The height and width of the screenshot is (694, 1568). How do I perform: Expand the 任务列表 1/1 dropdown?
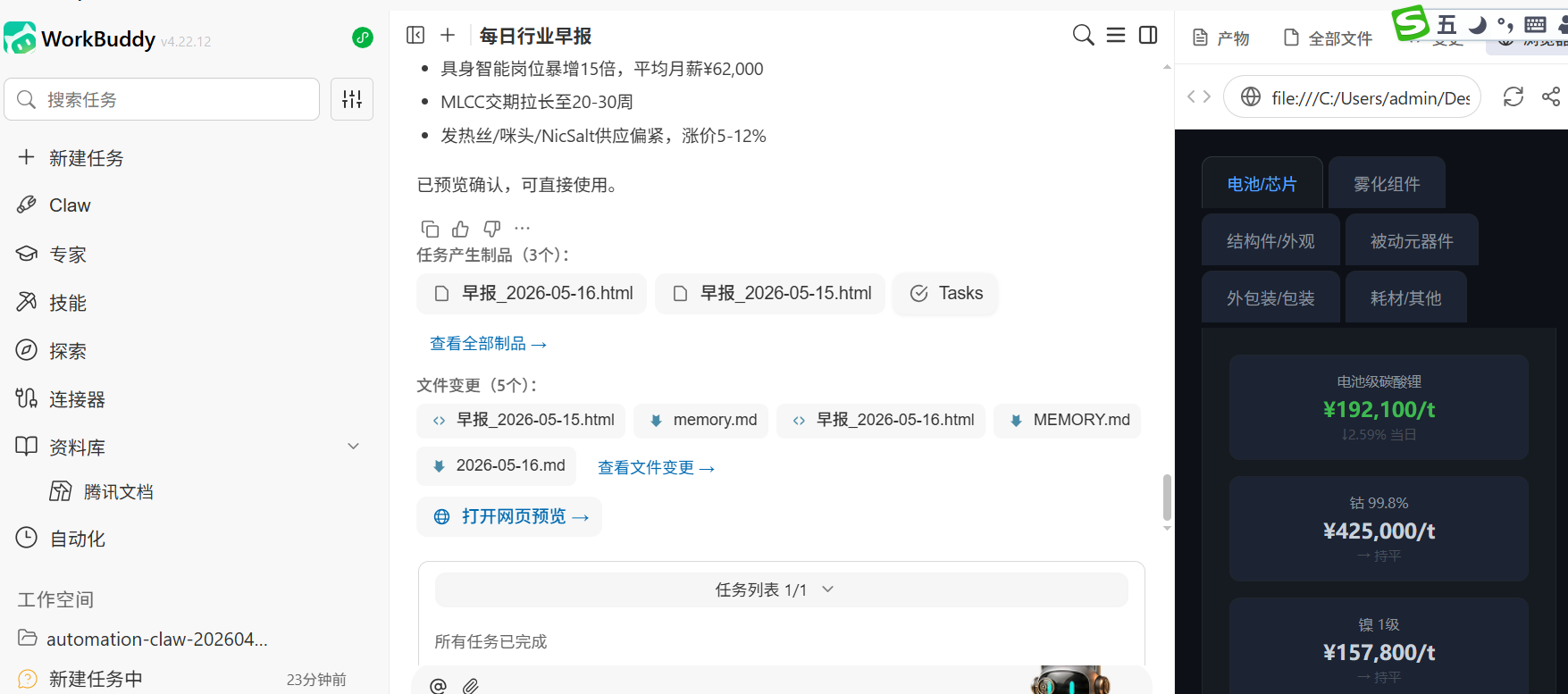[781, 589]
